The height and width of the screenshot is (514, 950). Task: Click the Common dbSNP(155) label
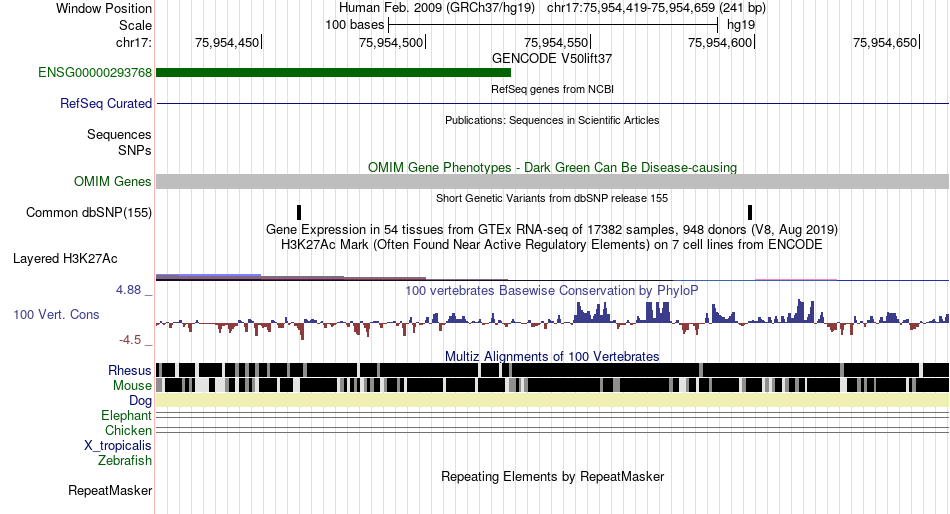click(89, 213)
